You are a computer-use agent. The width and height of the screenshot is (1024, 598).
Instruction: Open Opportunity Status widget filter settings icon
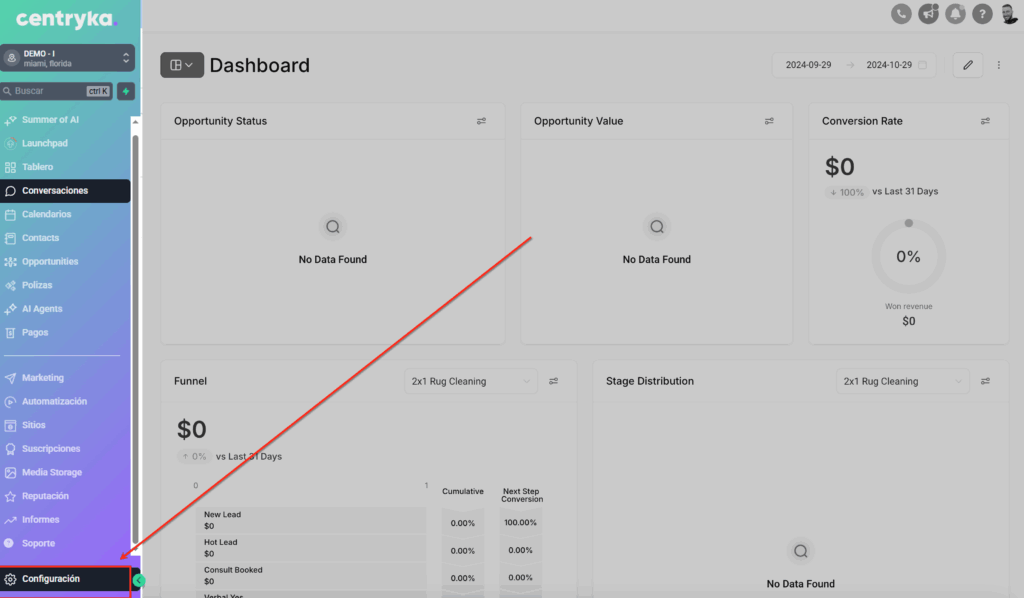pos(481,121)
